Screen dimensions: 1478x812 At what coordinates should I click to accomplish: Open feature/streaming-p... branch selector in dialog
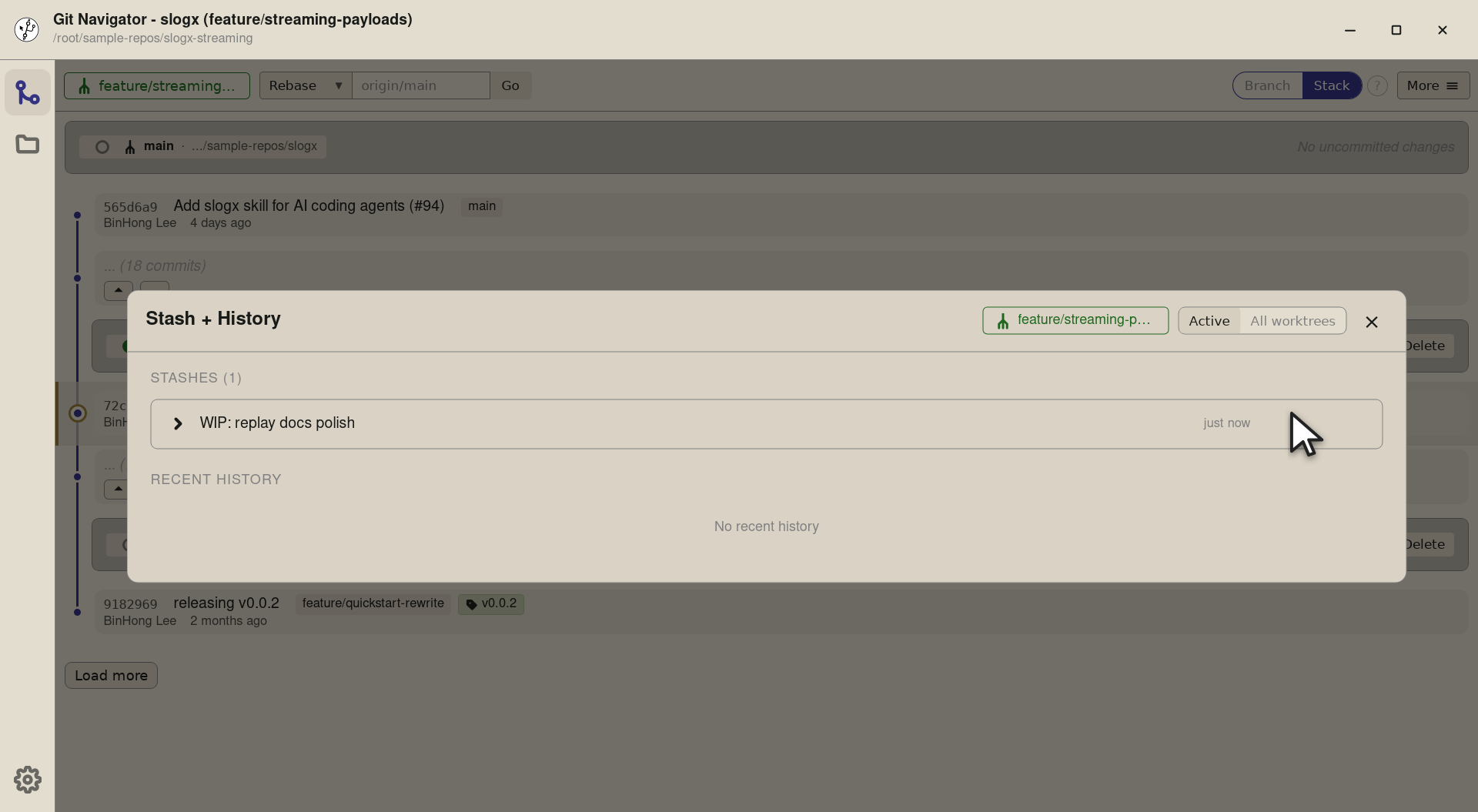pos(1075,320)
